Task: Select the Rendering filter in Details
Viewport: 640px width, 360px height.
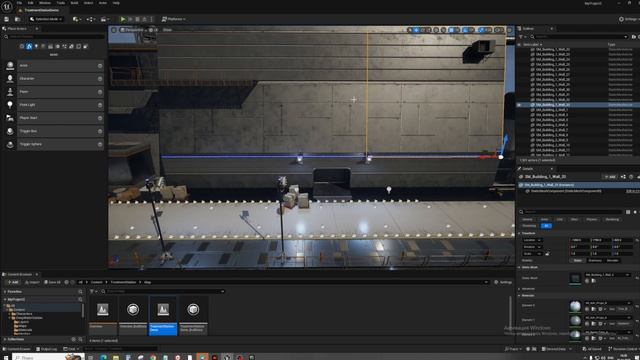Action: [x=612, y=220]
